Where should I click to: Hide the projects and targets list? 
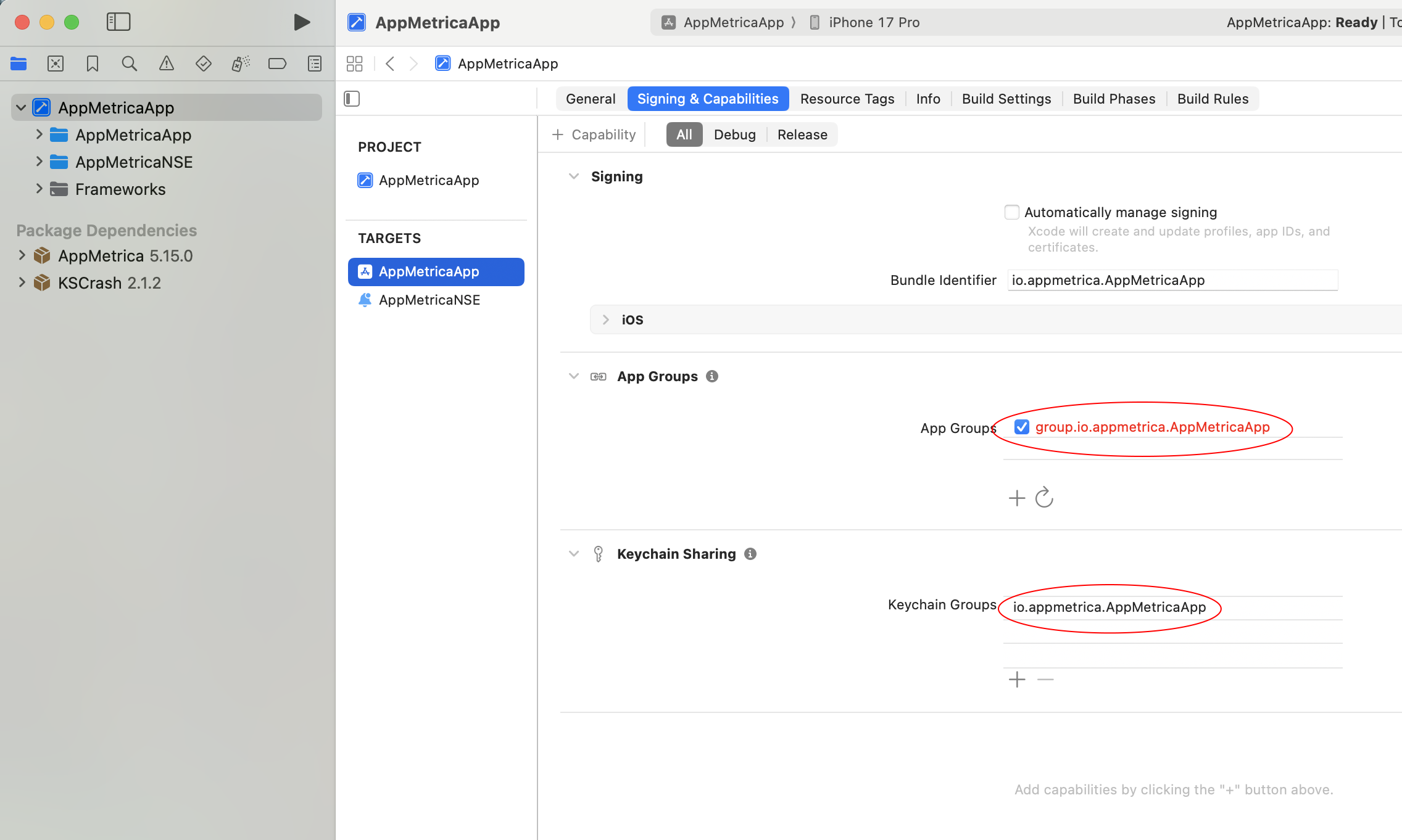[352, 99]
